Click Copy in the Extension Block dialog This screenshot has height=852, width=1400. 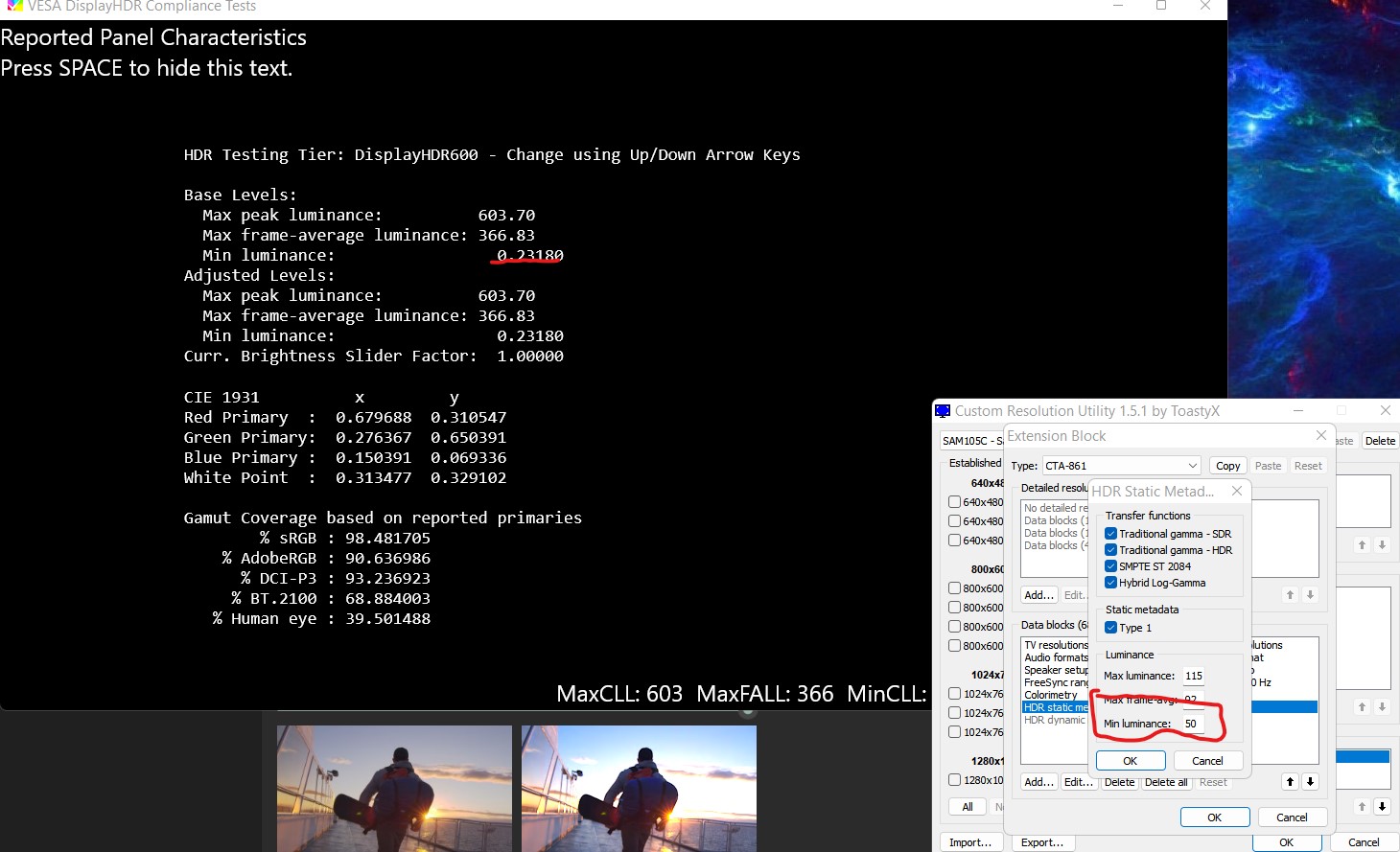[x=1227, y=466]
